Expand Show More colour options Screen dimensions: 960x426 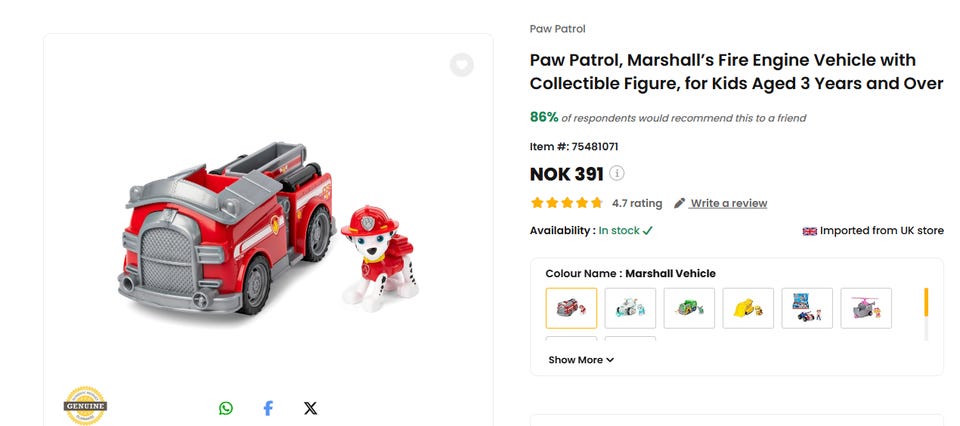tap(581, 360)
